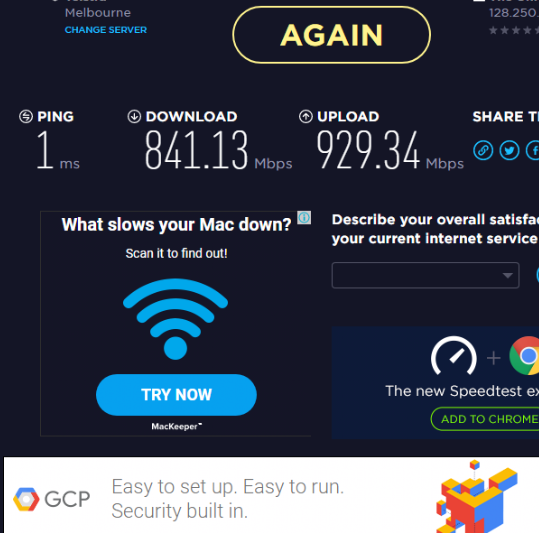The height and width of the screenshot is (533, 539).
Task: Click the Speedtest gauge icon
Action: coord(454,356)
